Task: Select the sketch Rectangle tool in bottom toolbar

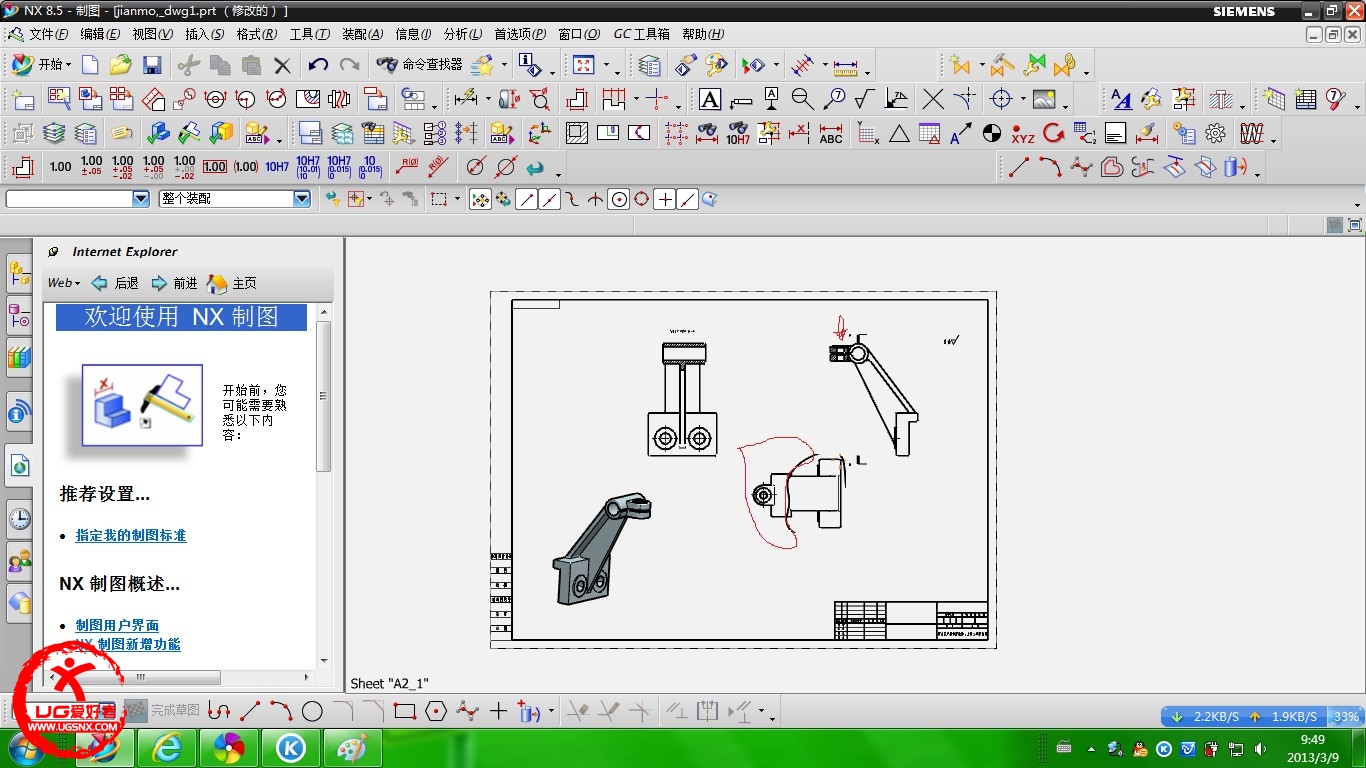Action: click(404, 712)
